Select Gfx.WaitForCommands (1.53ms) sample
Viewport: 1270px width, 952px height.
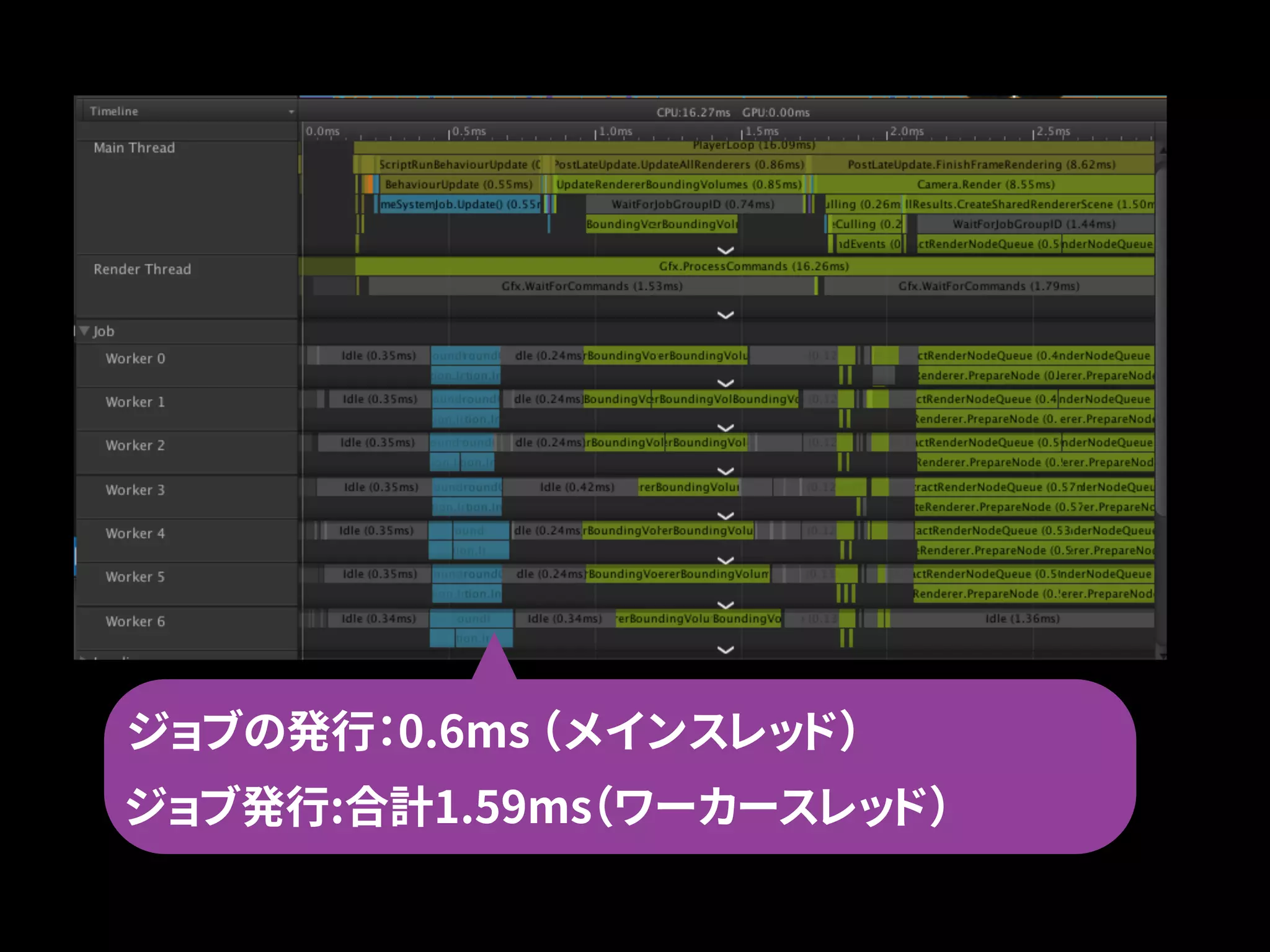click(592, 286)
